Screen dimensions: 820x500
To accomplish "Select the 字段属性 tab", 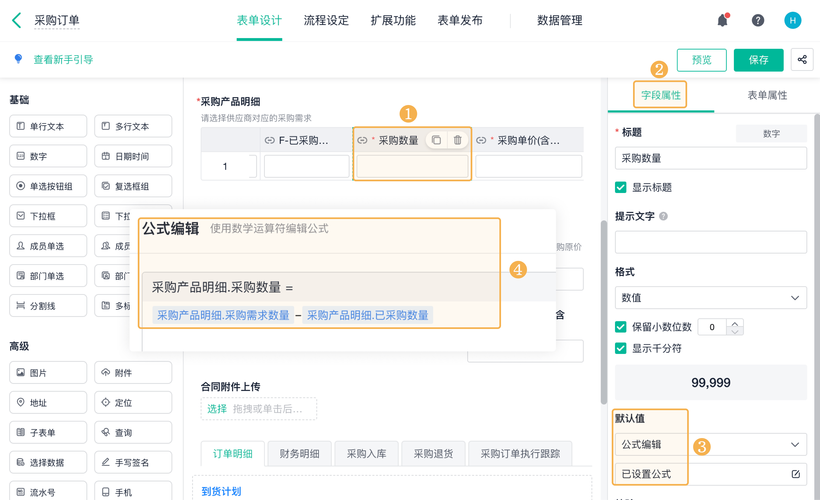I will tap(661, 95).
